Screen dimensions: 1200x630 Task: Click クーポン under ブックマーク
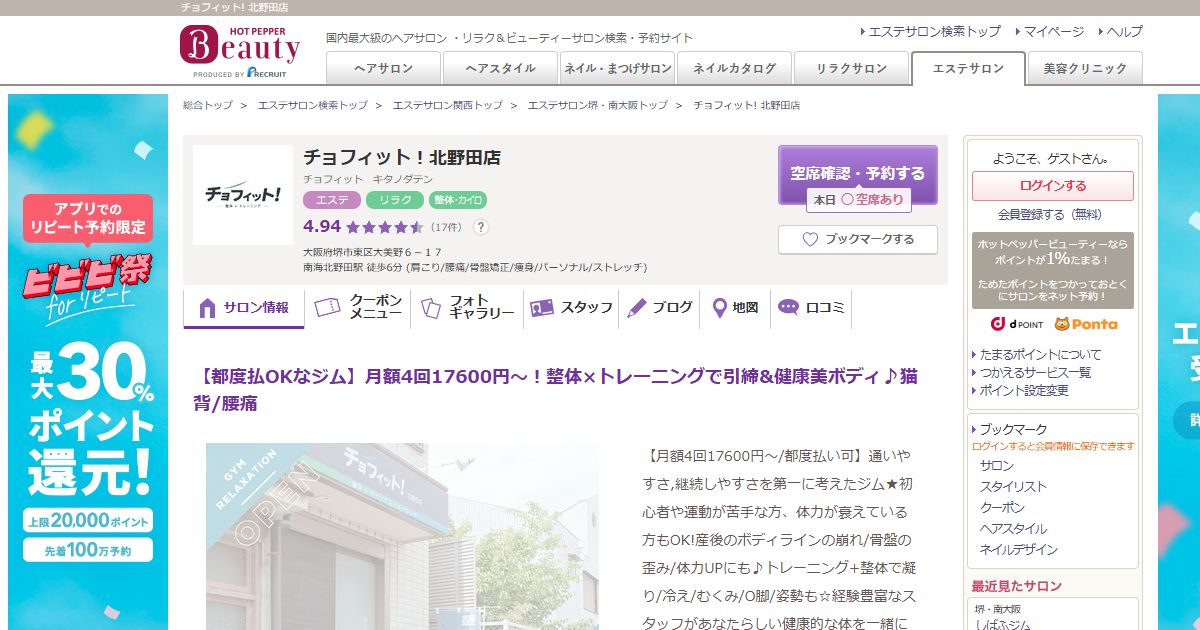pyautogui.click(x=1002, y=508)
